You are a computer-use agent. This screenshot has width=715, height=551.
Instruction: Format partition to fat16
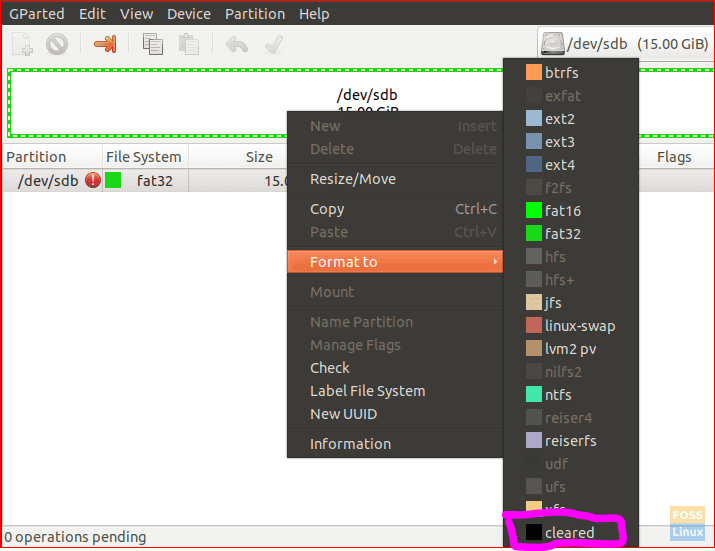click(571, 211)
